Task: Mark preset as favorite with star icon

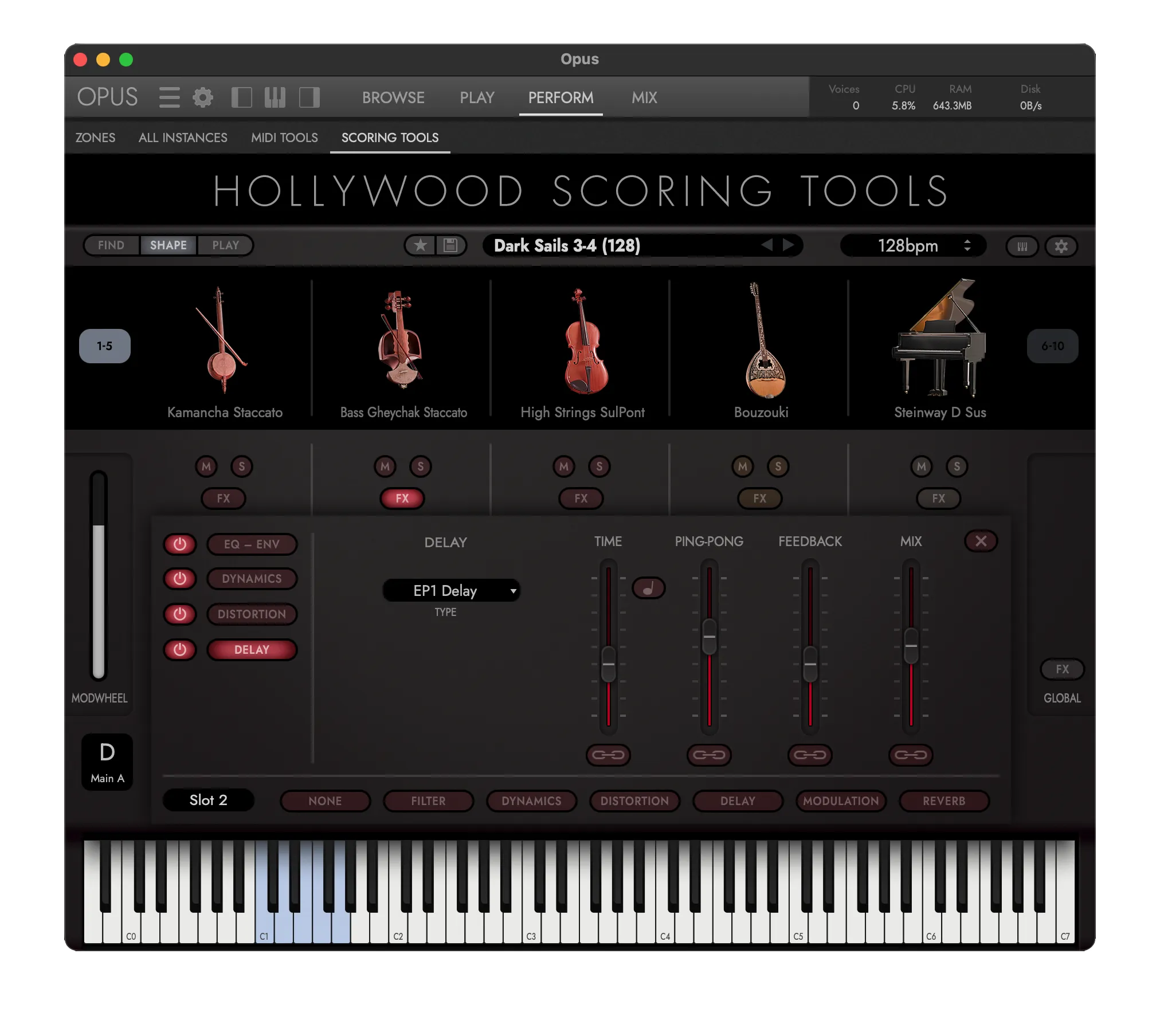Action: click(x=420, y=246)
